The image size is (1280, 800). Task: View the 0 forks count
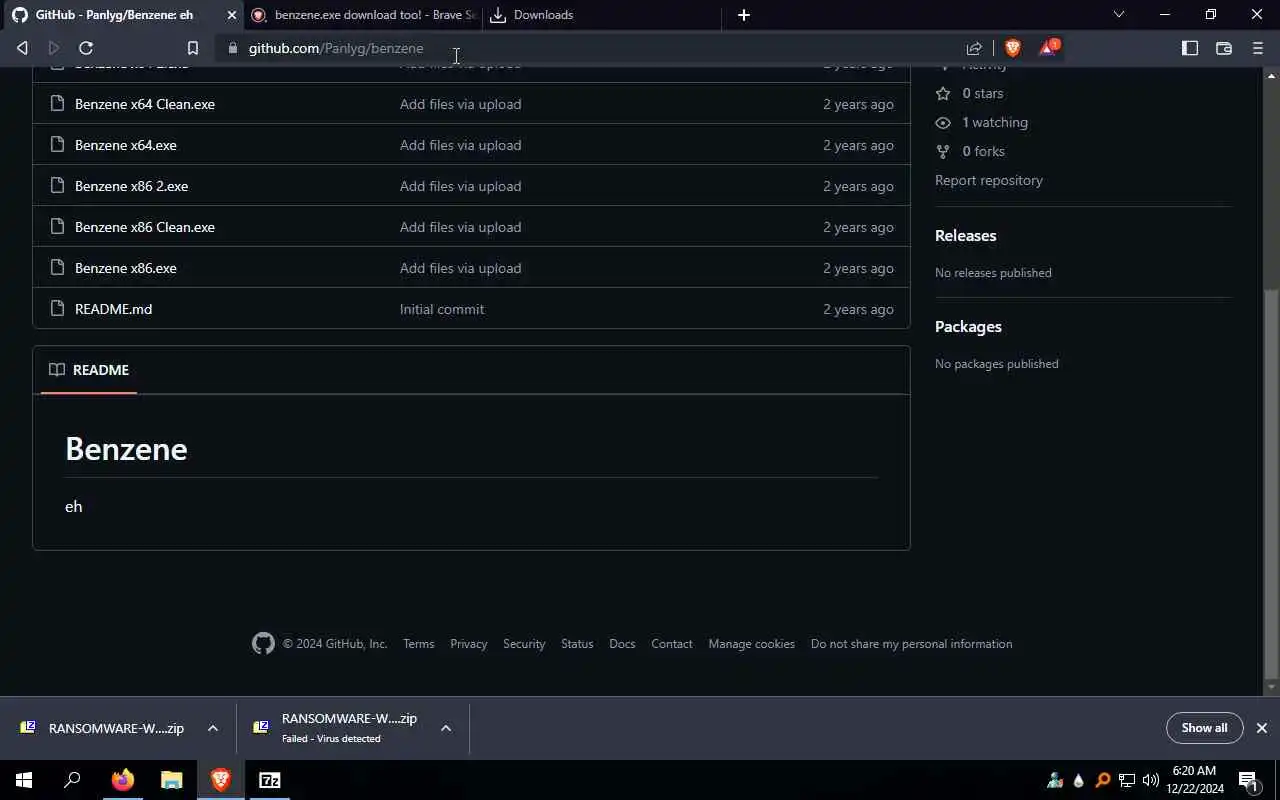[x=970, y=151]
